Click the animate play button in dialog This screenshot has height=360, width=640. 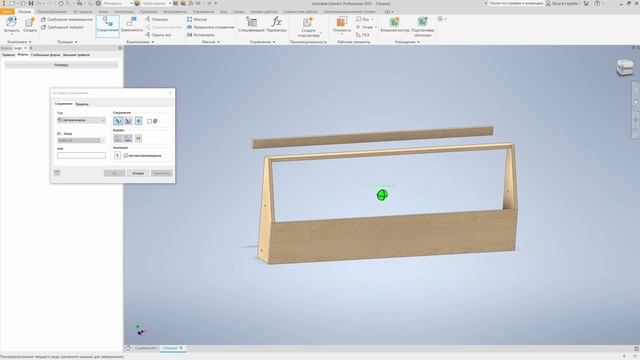[117, 156]
